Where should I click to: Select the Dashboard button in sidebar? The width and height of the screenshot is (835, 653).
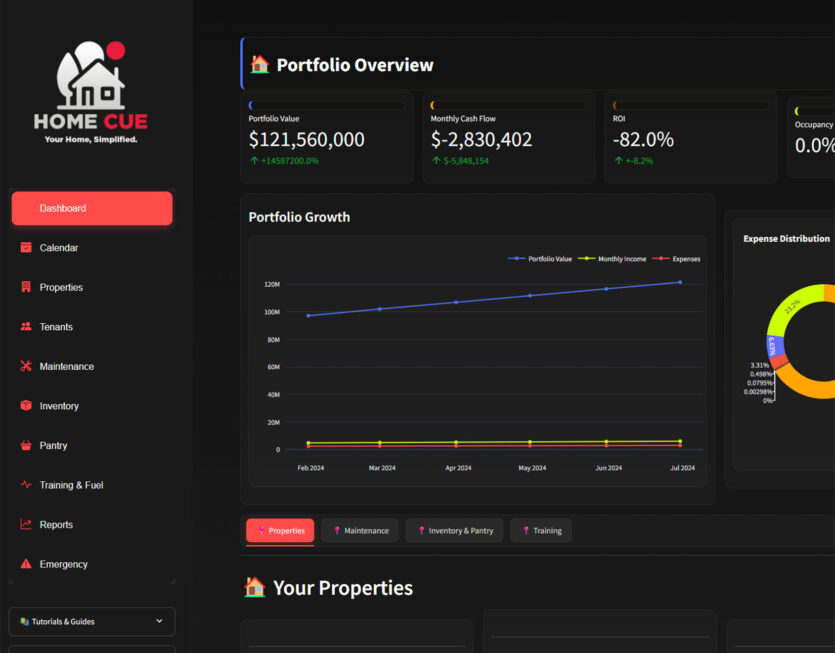tap(91, 208)
